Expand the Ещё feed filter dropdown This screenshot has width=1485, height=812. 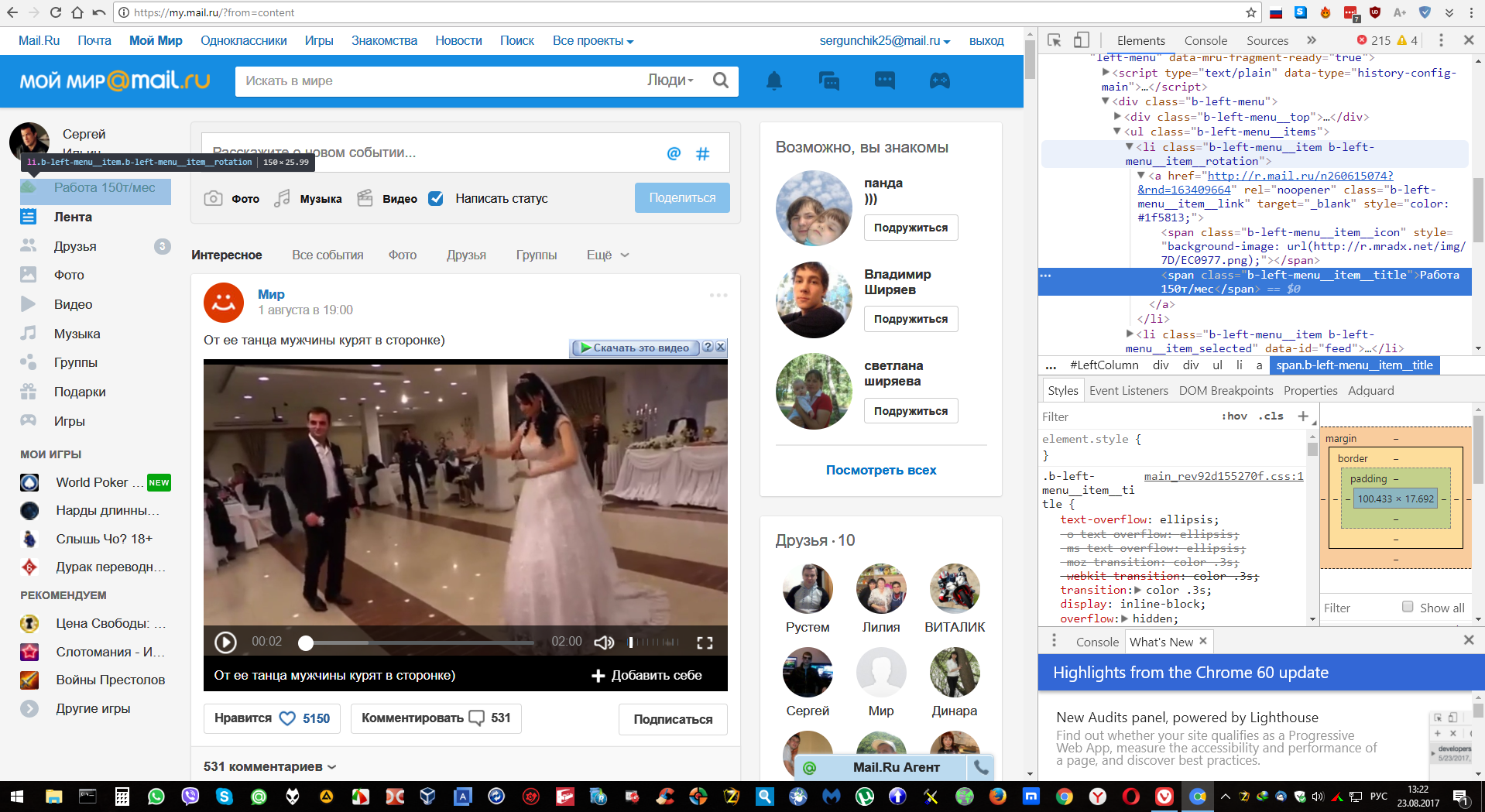click(607, 255)
